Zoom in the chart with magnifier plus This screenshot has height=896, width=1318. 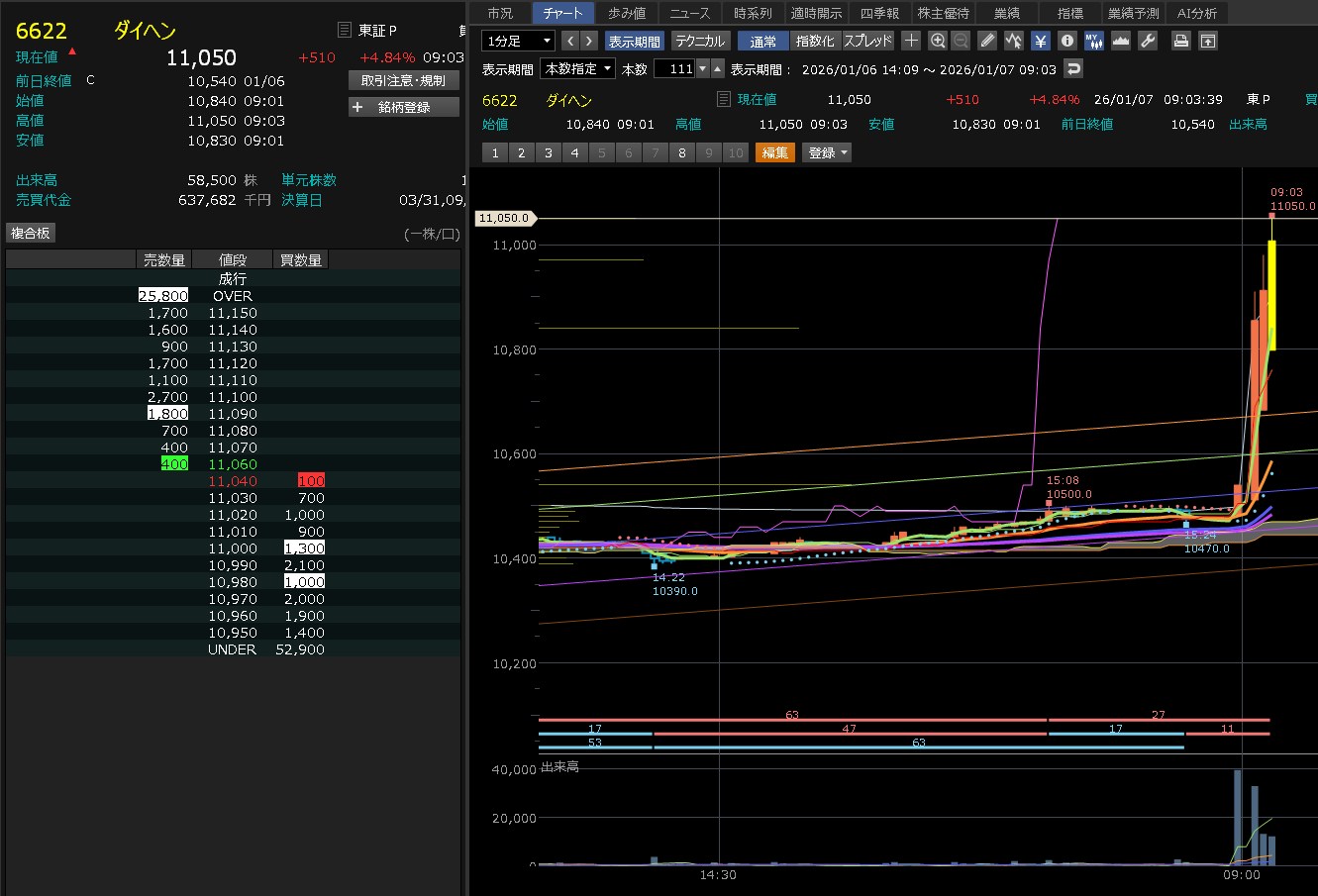[938, 41]
